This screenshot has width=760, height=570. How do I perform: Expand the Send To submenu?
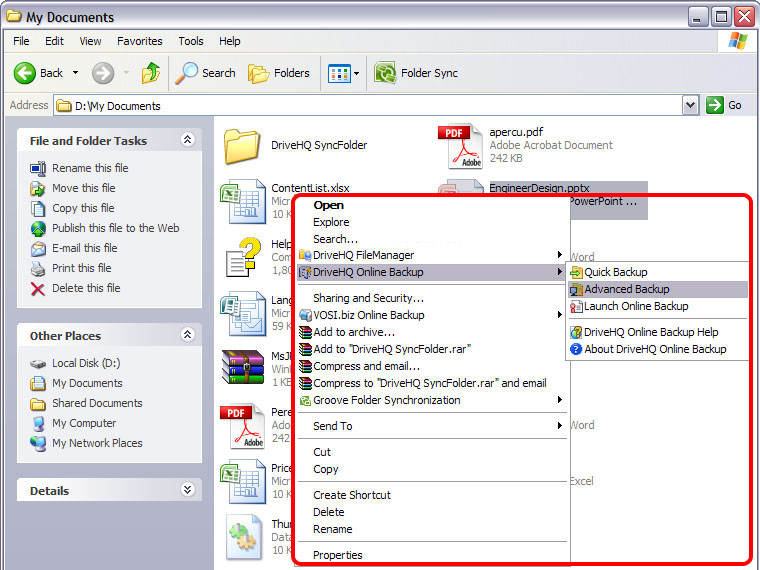[x=431, y=426]
